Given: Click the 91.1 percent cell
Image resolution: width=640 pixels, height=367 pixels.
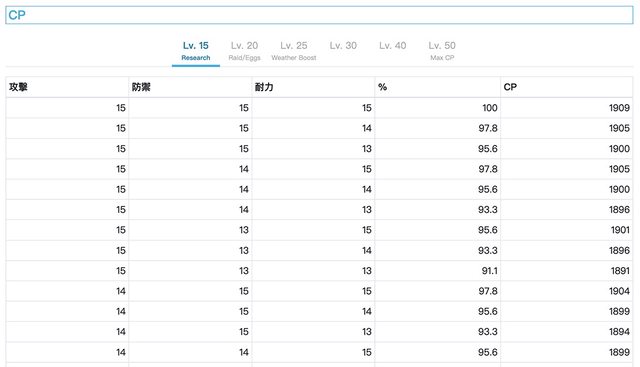Looking at the screenshot, I should 438,271.
